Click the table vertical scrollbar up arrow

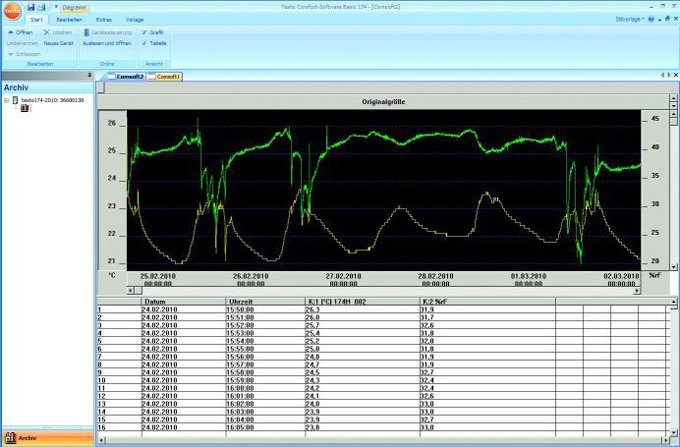[x=673, y=301]
